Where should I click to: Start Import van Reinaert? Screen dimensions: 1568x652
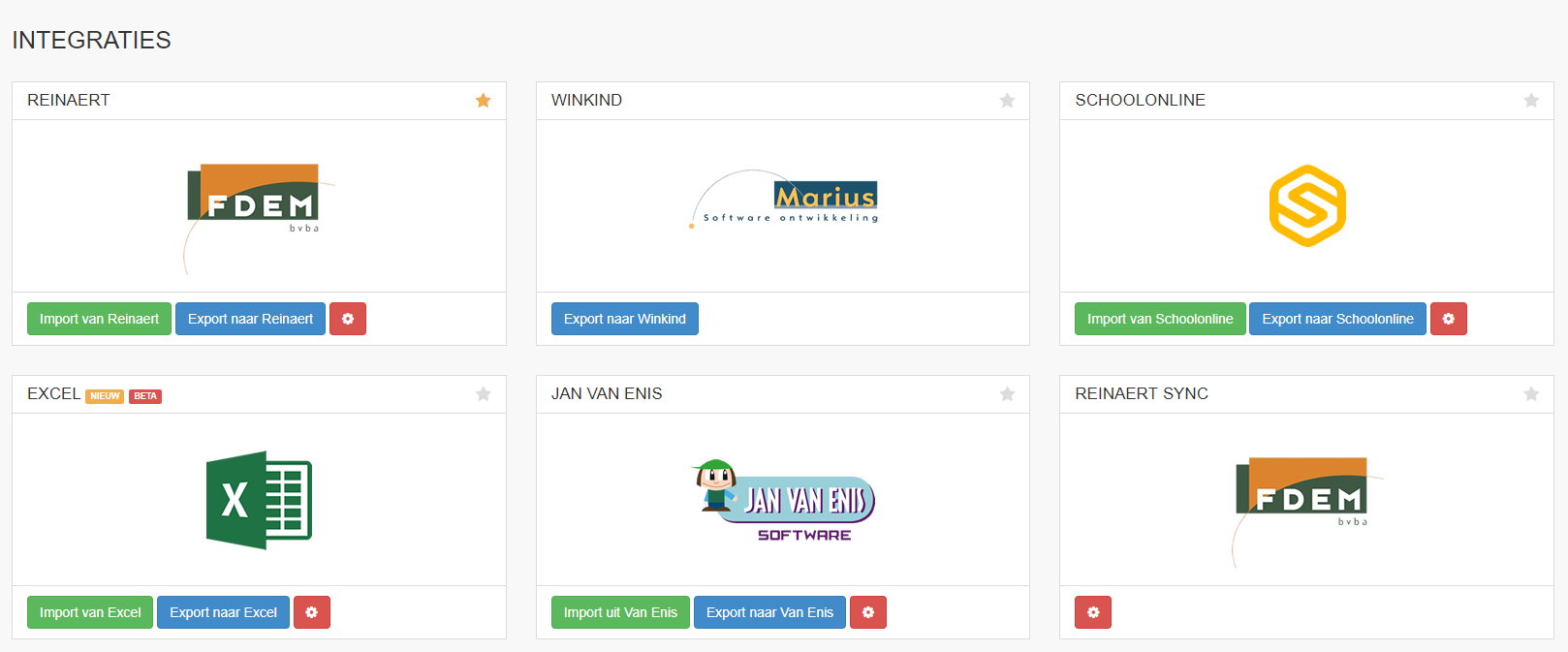[99, 319]
